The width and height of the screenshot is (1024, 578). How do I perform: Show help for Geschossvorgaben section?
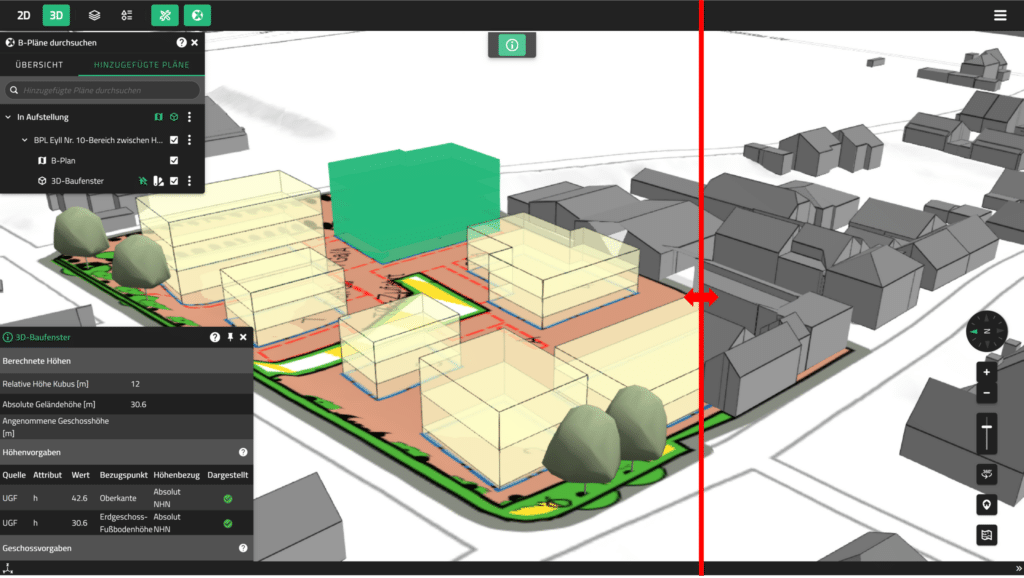[243, 548]
